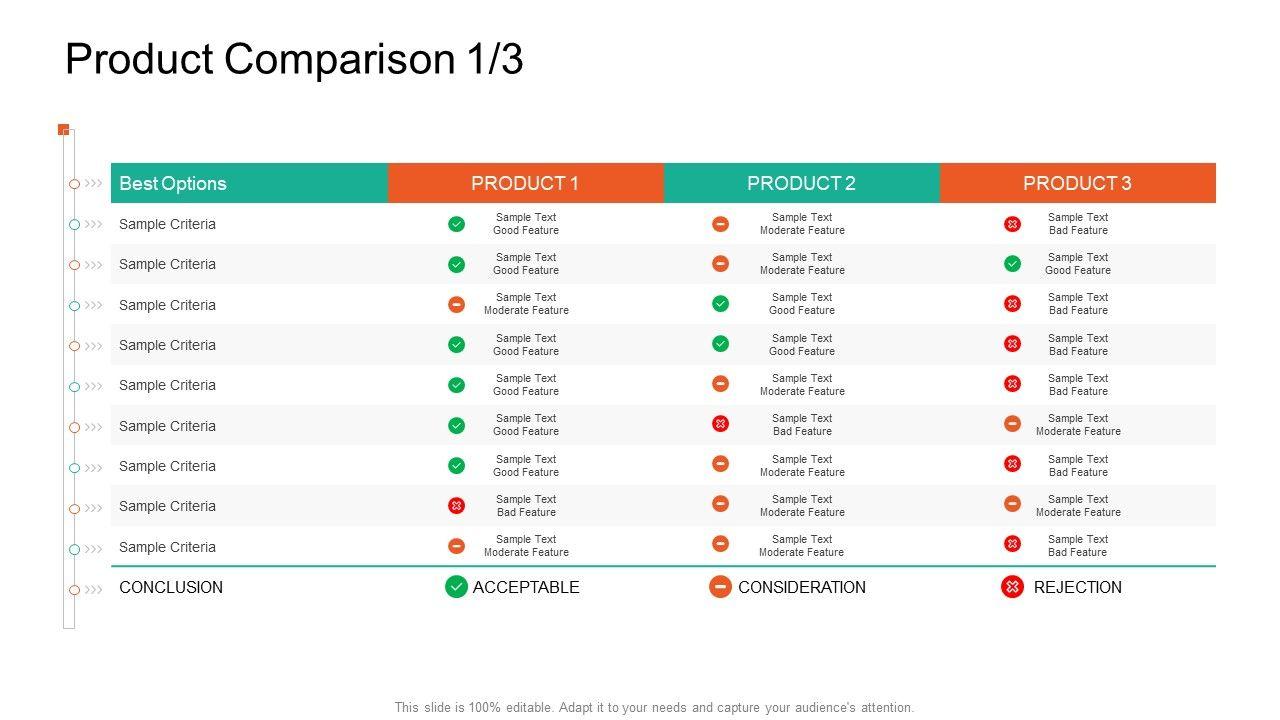Click the chevron arrows beside CONCLUSION
1280x720 pixels.
(94, 589)
